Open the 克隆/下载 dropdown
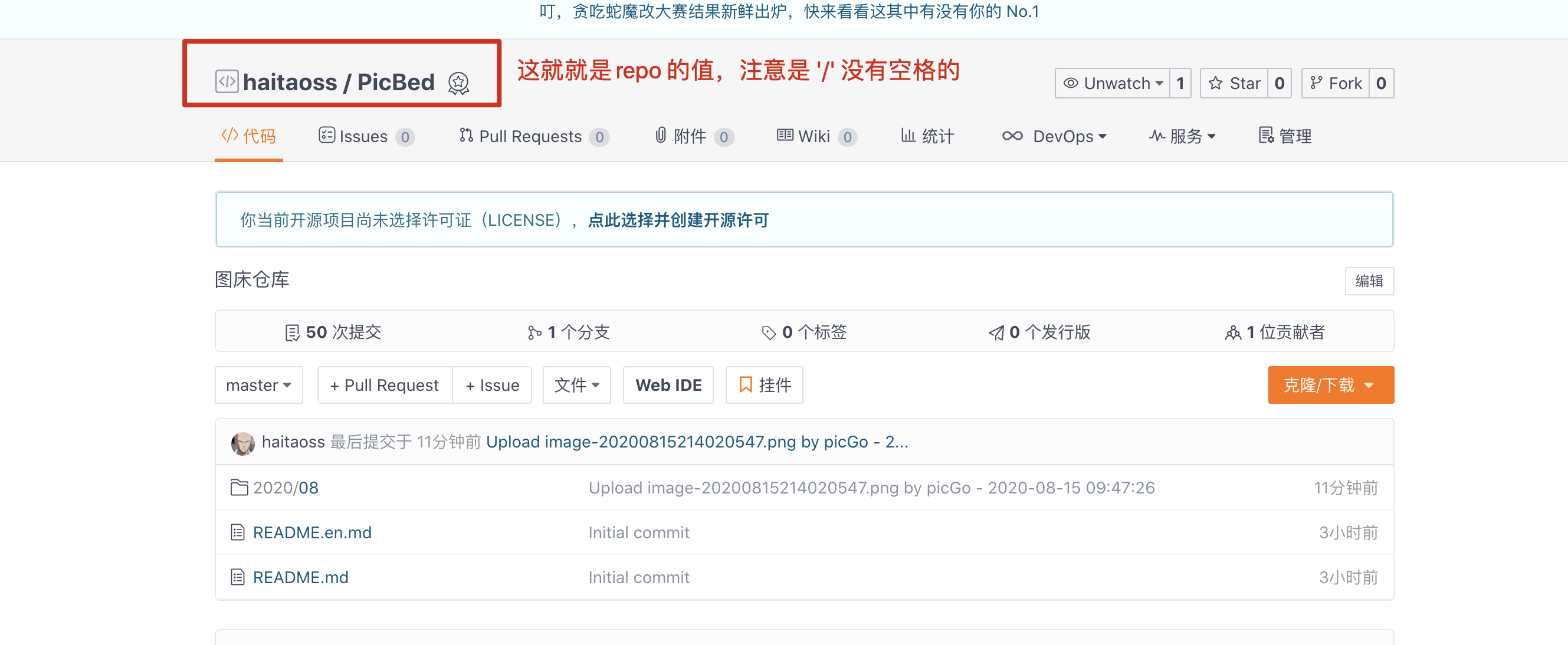 tap(1331, 384)
